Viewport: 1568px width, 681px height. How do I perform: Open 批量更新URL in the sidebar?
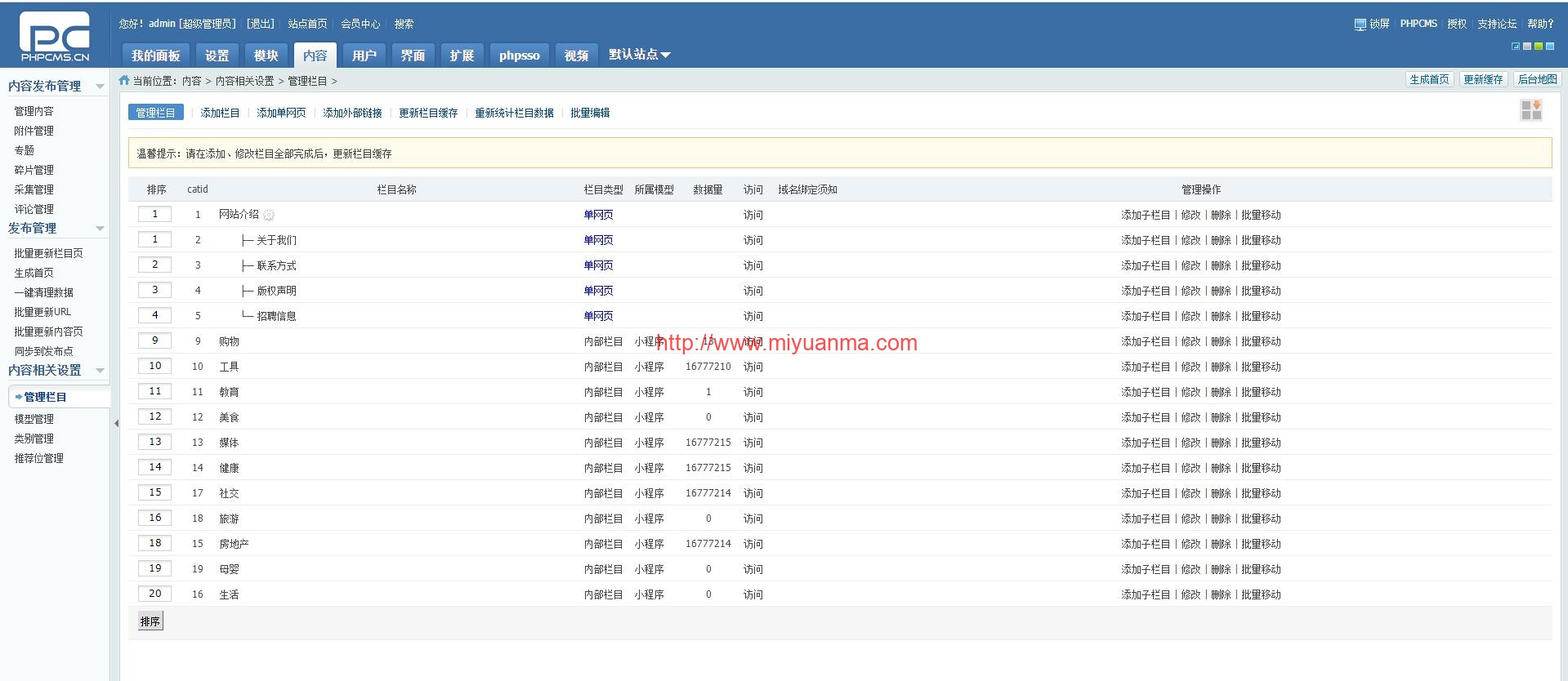[x=42, y=312]
